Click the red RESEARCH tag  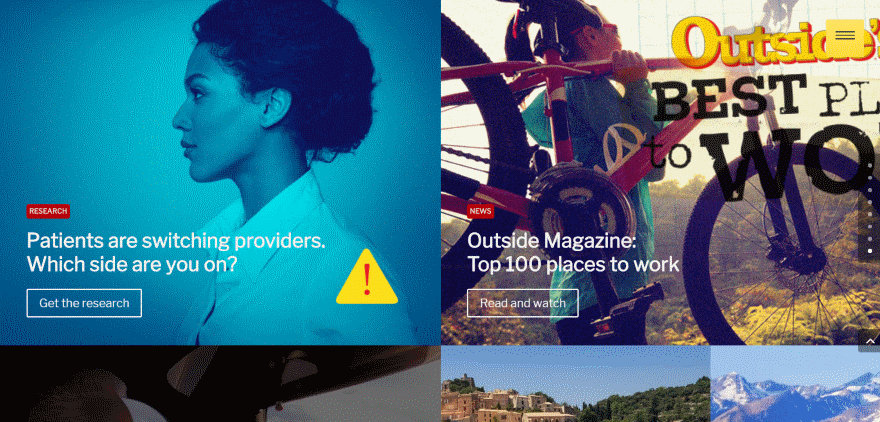pos(48,211)
